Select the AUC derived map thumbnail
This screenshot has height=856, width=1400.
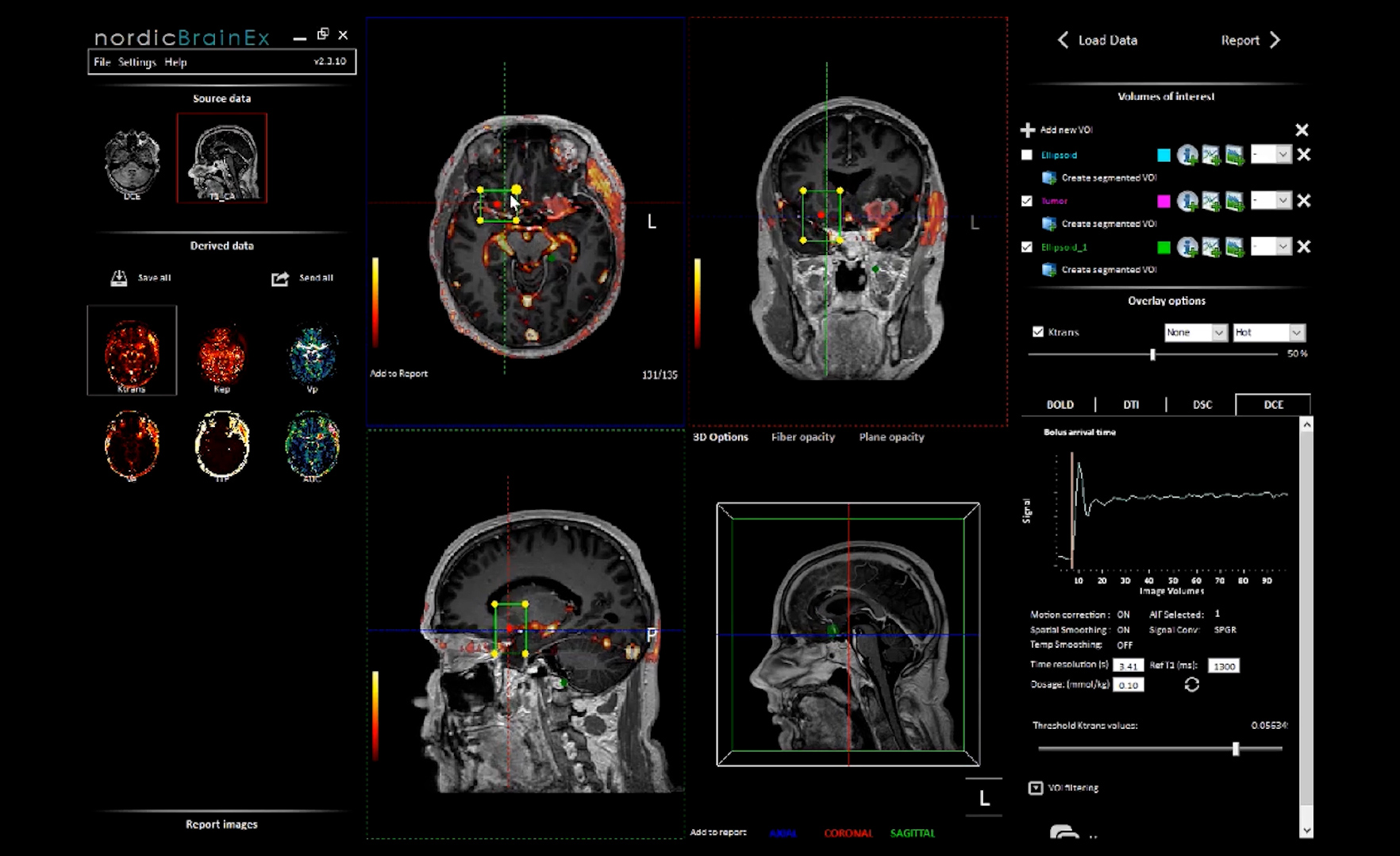coord(313,445)
